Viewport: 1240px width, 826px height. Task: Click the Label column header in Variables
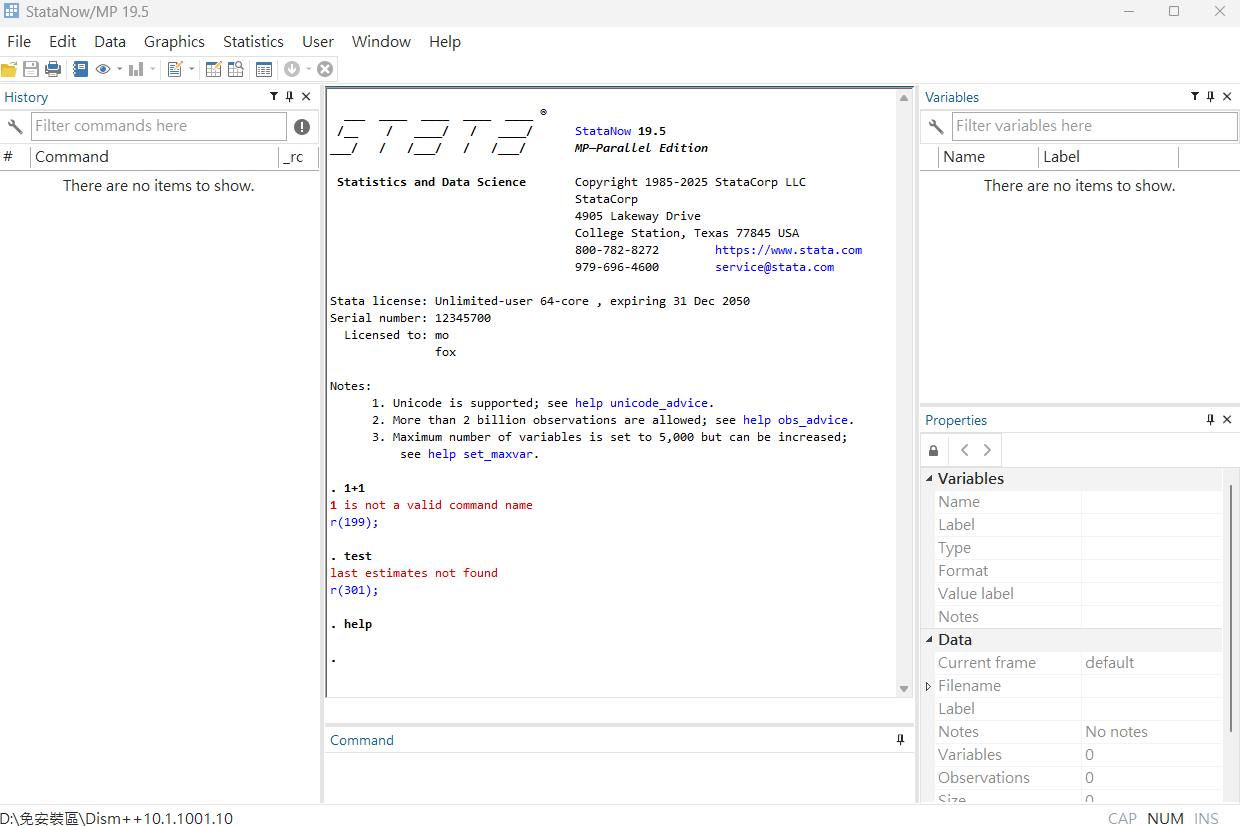point(1108,157)
